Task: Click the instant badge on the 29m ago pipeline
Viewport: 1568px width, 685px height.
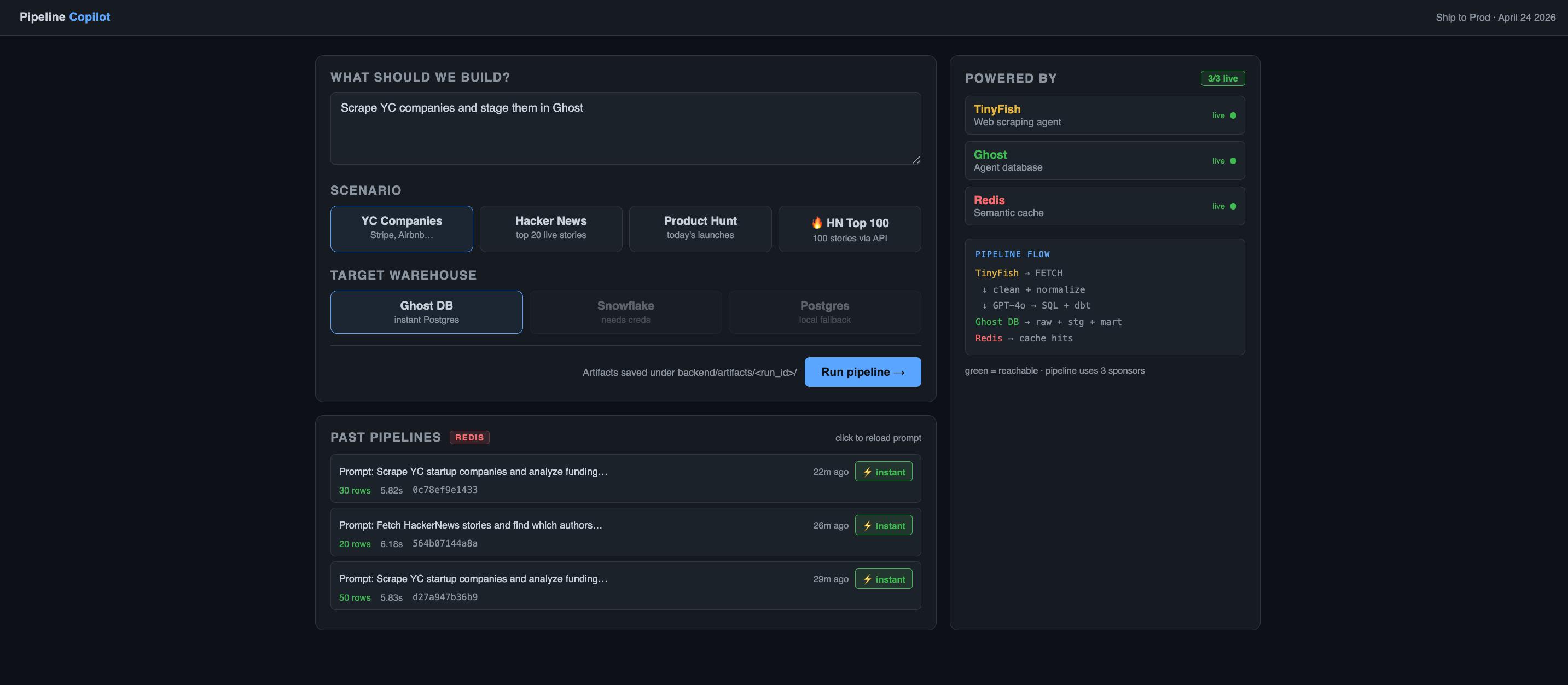Action: [x=883, y=579]
